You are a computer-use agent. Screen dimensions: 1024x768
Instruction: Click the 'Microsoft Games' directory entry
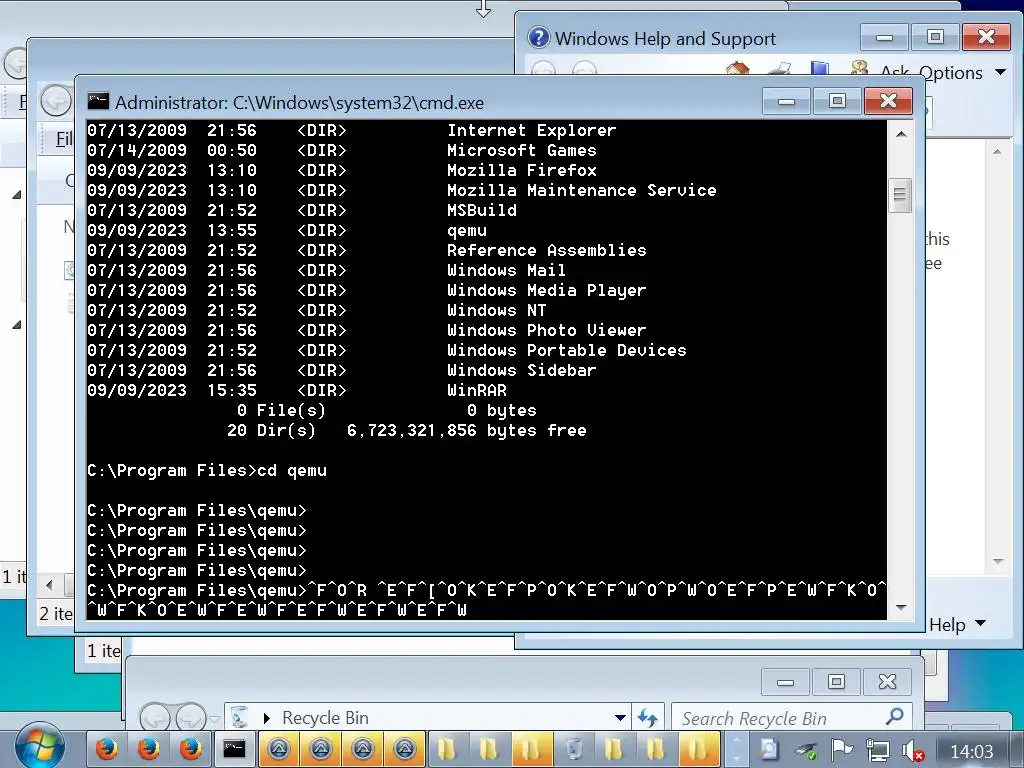click(521, 151)
